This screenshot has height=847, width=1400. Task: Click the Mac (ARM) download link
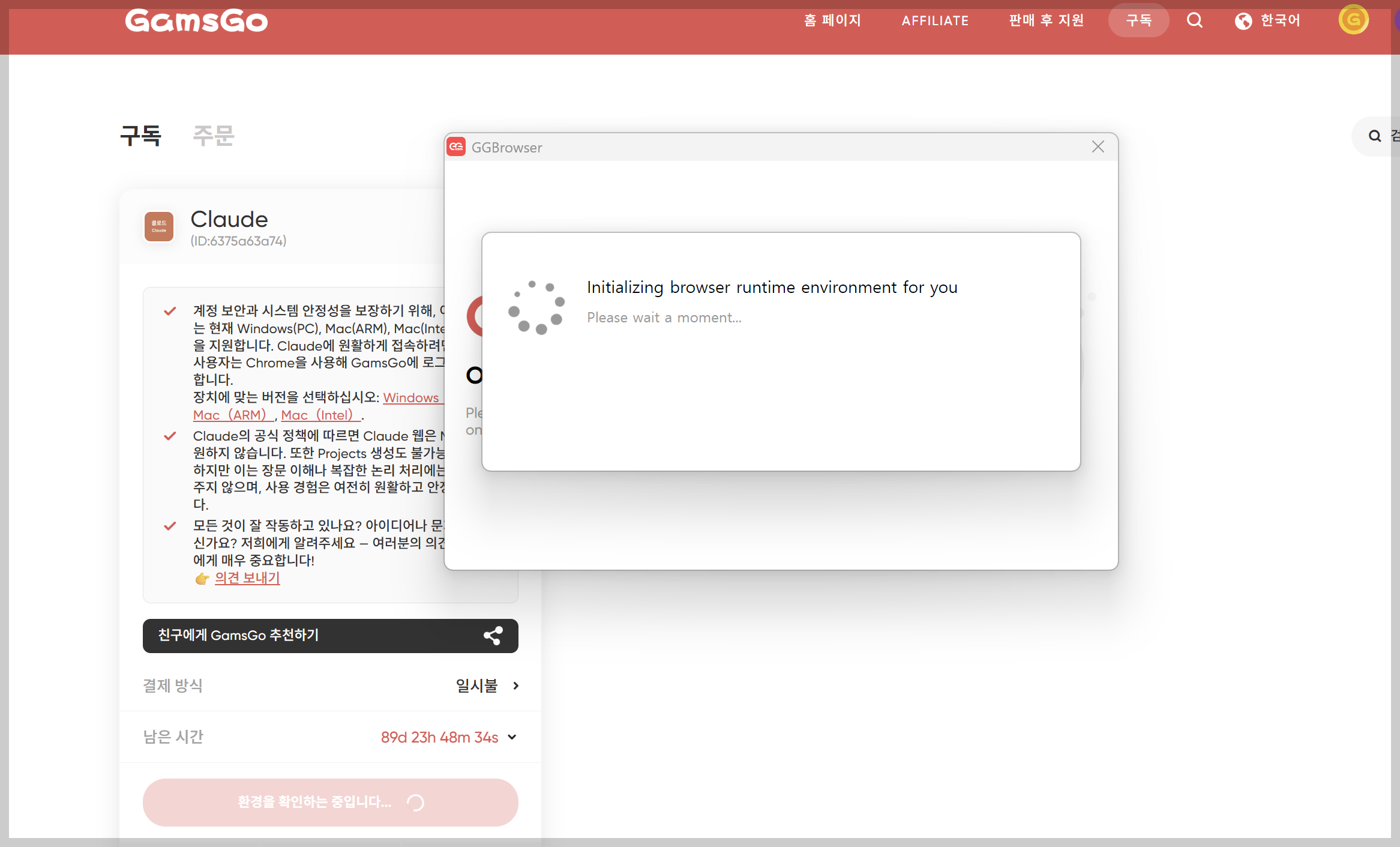pos(232,415)
